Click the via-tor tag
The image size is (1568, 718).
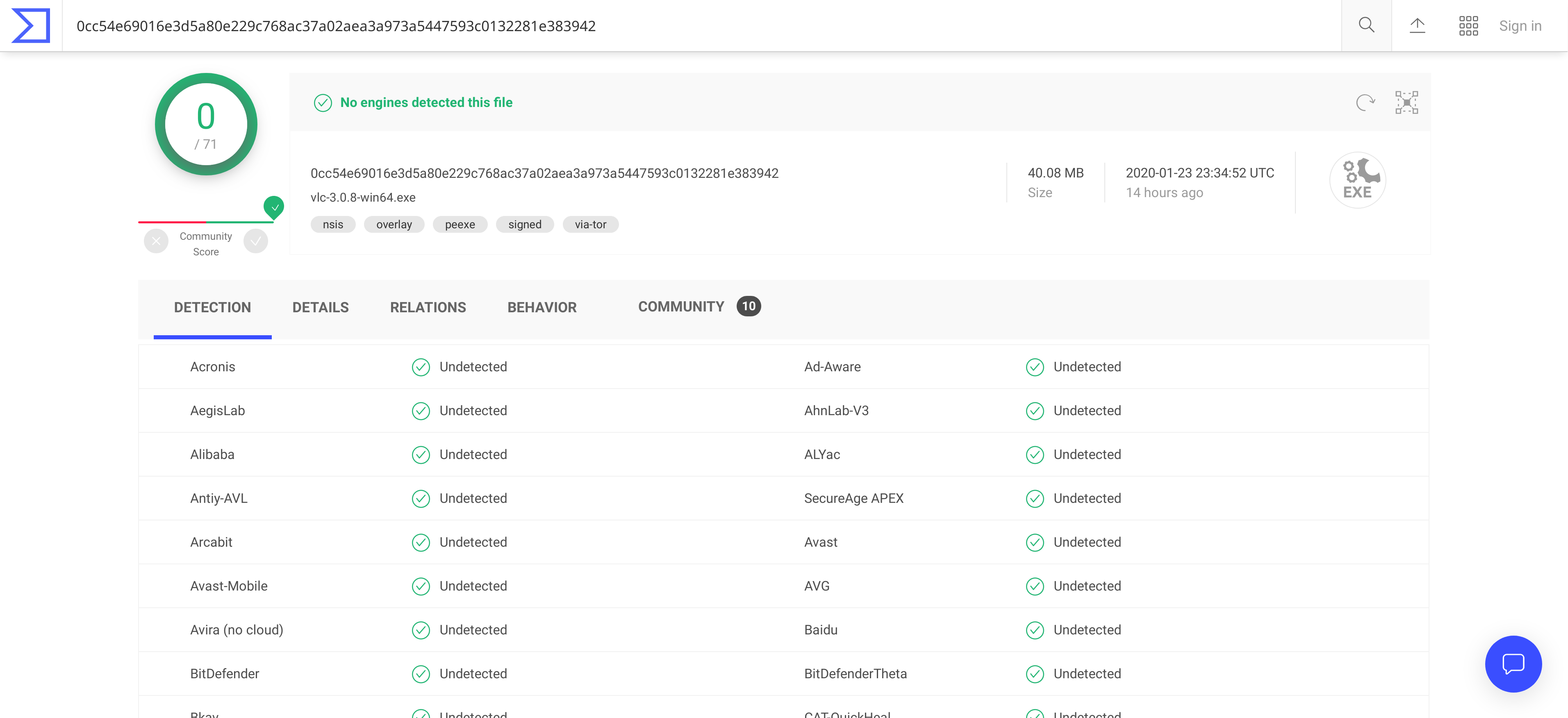point(590,225)
